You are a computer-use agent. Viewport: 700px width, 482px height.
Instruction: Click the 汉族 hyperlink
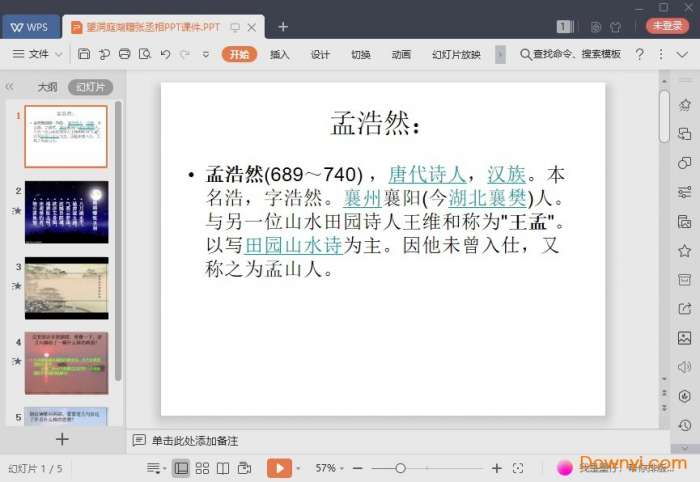point(506,174)
